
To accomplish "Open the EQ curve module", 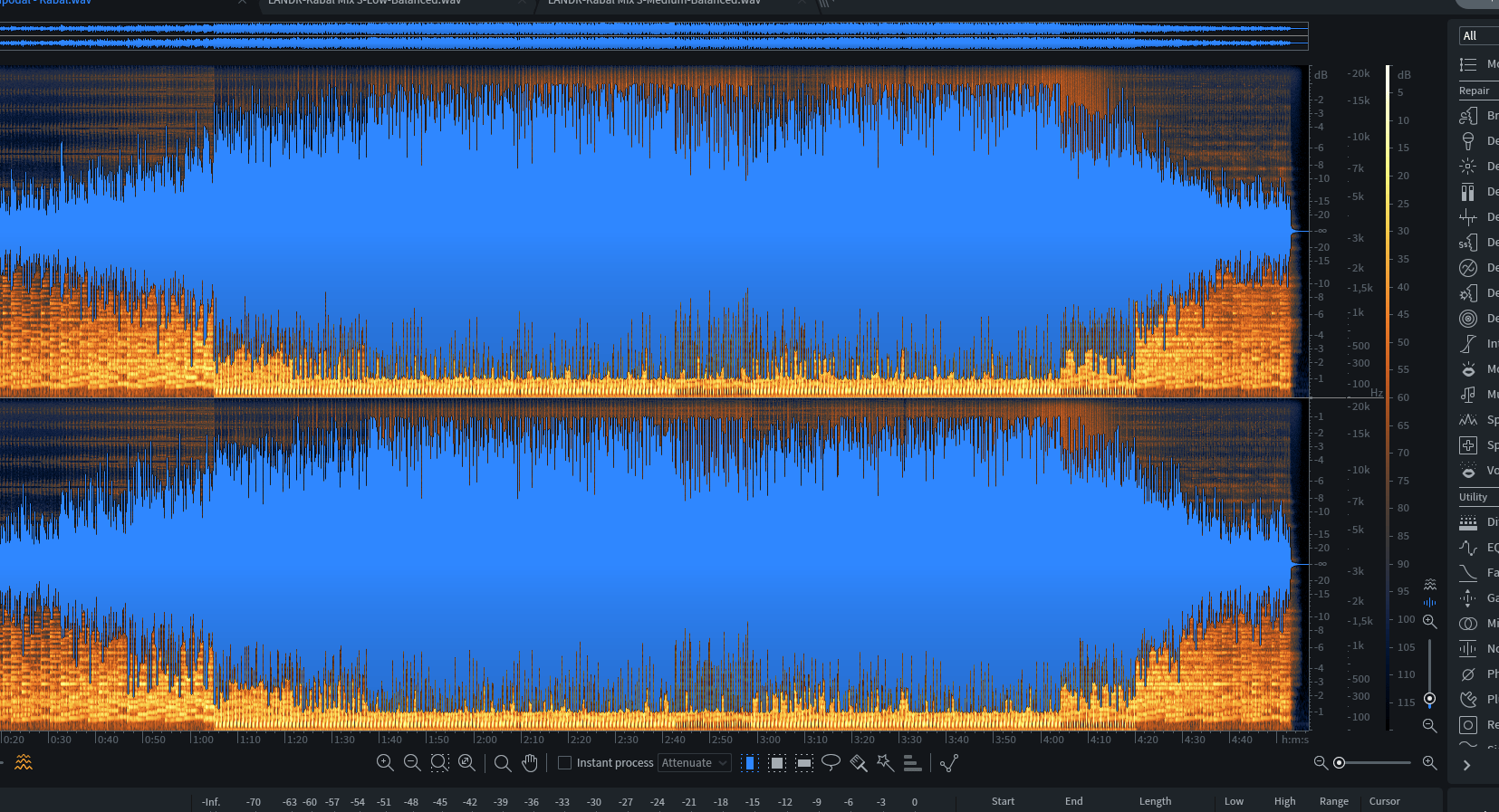I will (1468, 547).
